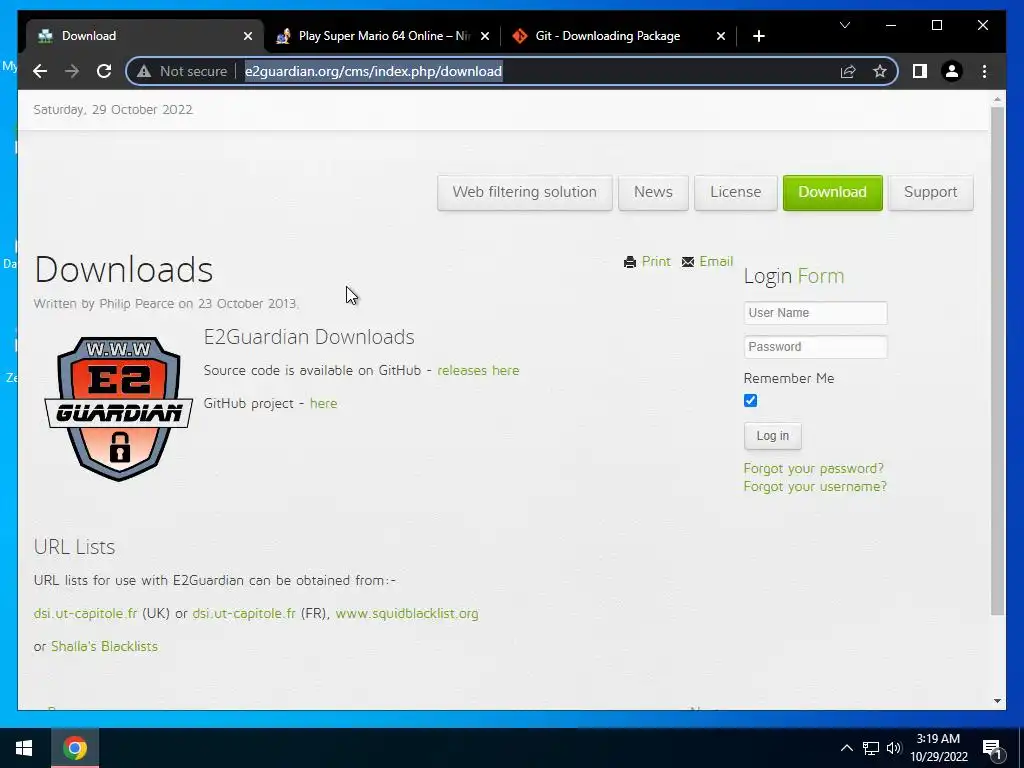
Task: Click Forgot your username link
Action: (x=815, y=487)
